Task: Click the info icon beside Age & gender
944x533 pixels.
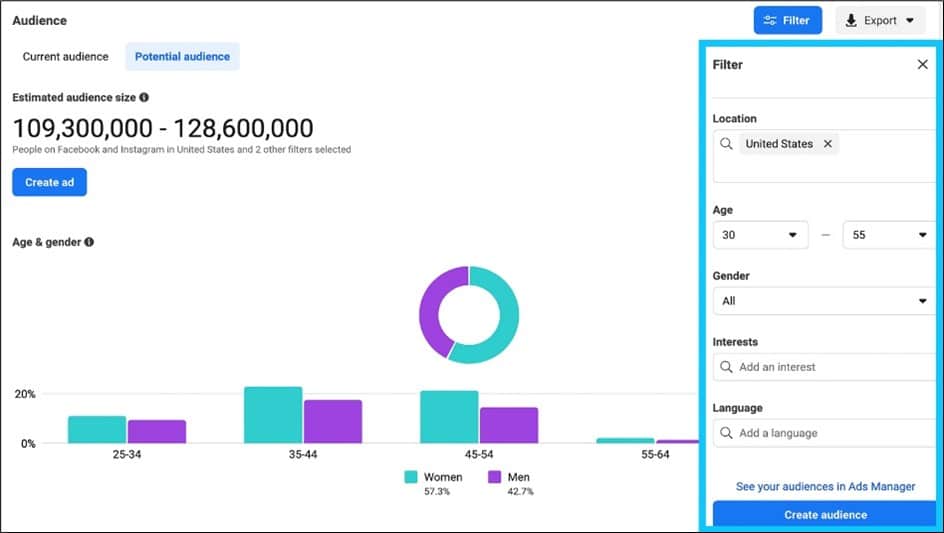Action: click(90, 242)
